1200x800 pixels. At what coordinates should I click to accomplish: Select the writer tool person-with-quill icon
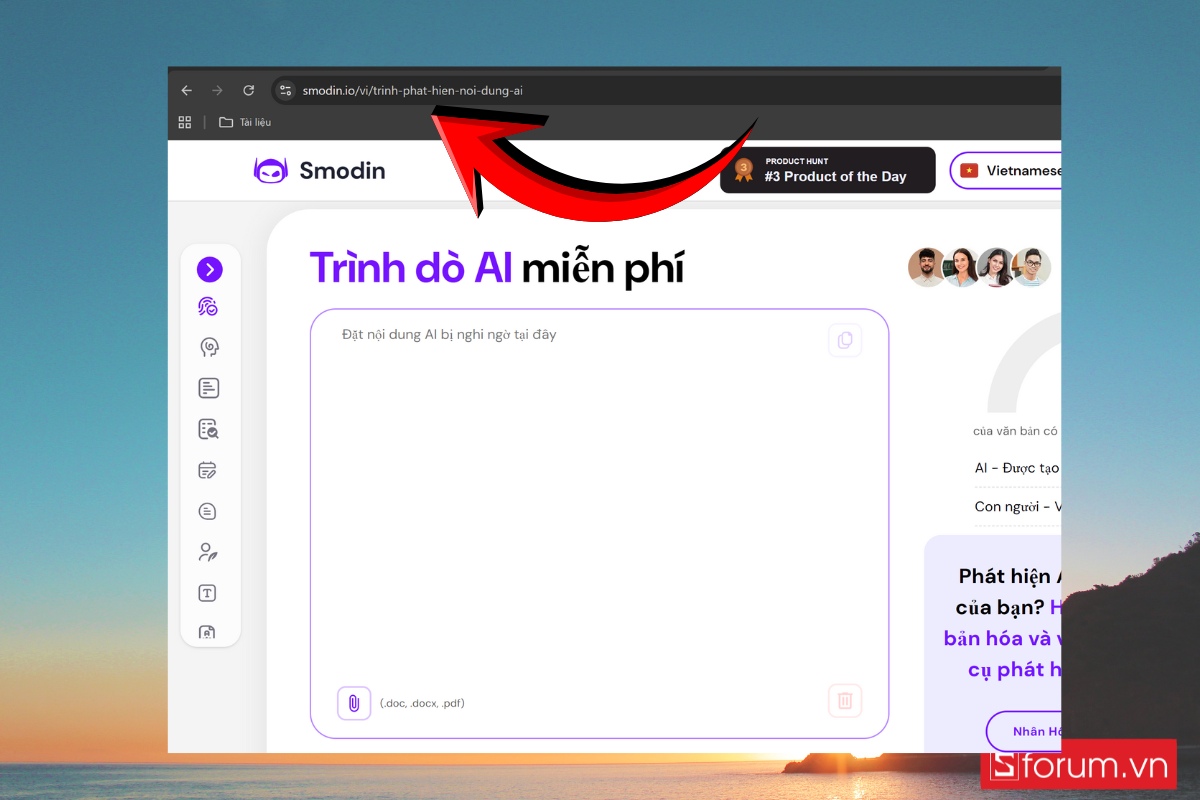tap(209, 551)
